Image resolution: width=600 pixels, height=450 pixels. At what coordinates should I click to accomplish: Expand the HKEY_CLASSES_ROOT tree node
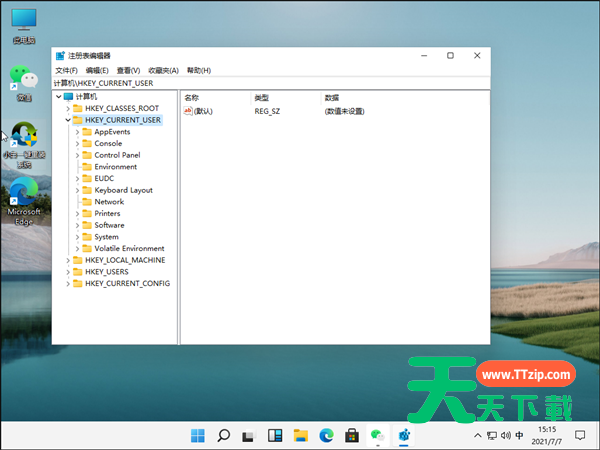(x=68, y=108)
